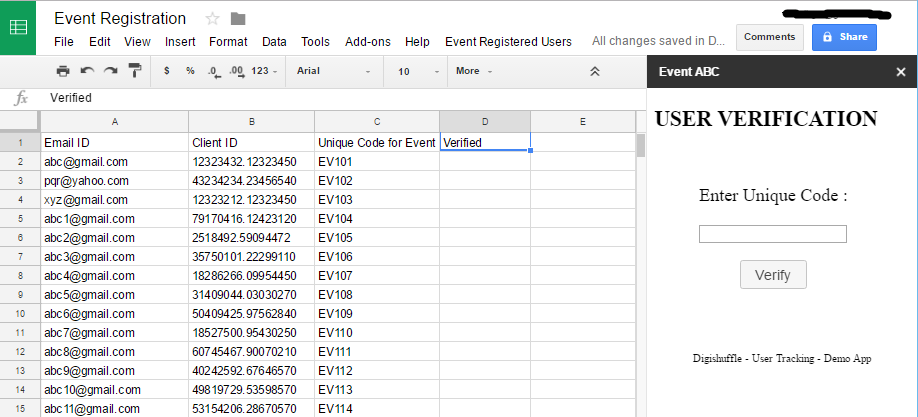
Task: Select column E header
Action: tap(583, 122)
